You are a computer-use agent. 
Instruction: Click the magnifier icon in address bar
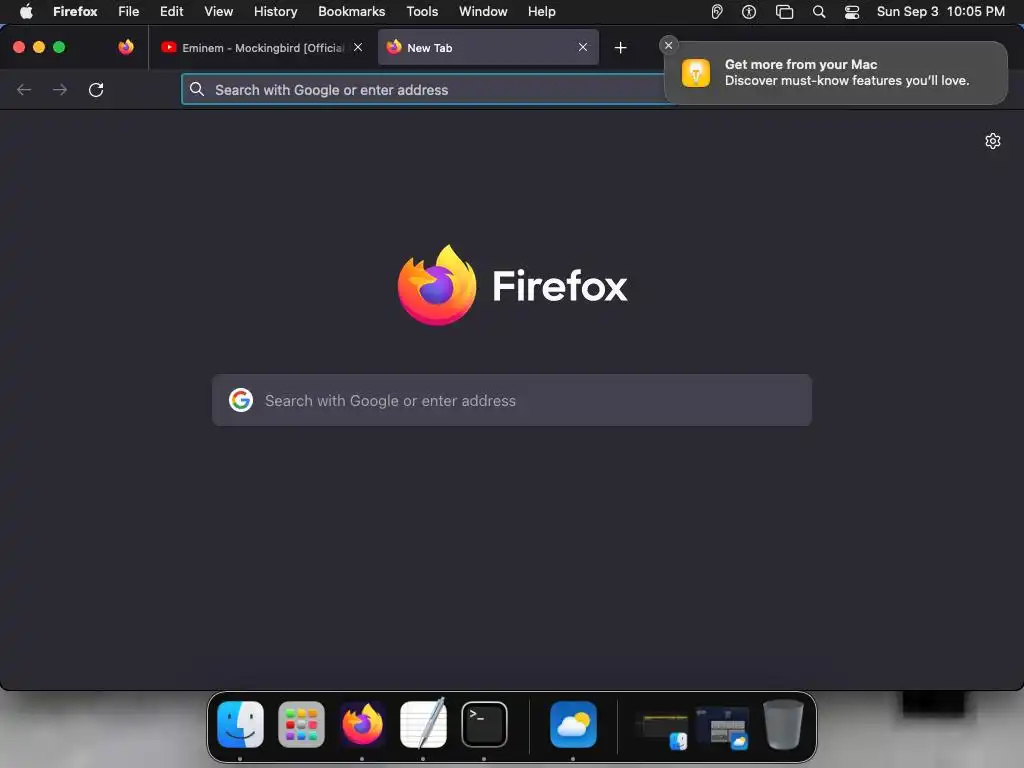coord(197,89)
